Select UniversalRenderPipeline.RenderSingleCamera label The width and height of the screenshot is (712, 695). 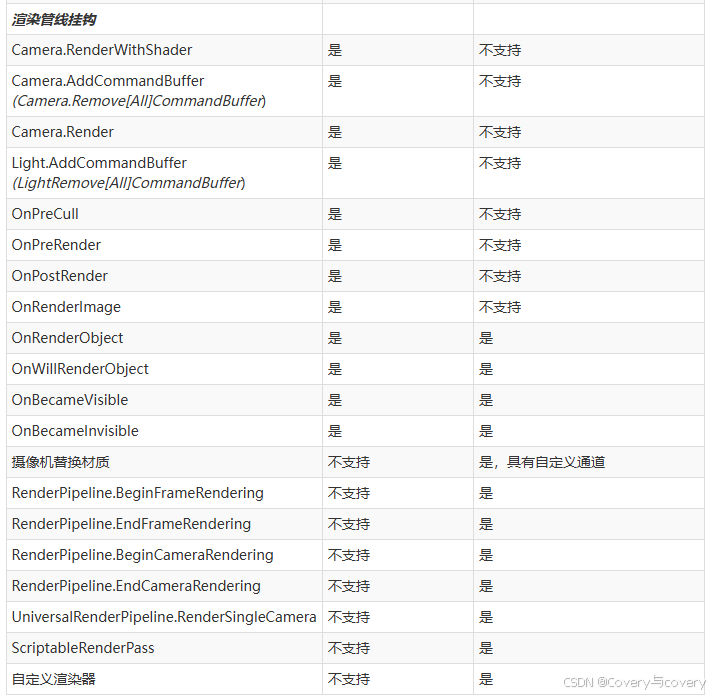(x=164, y=617)
